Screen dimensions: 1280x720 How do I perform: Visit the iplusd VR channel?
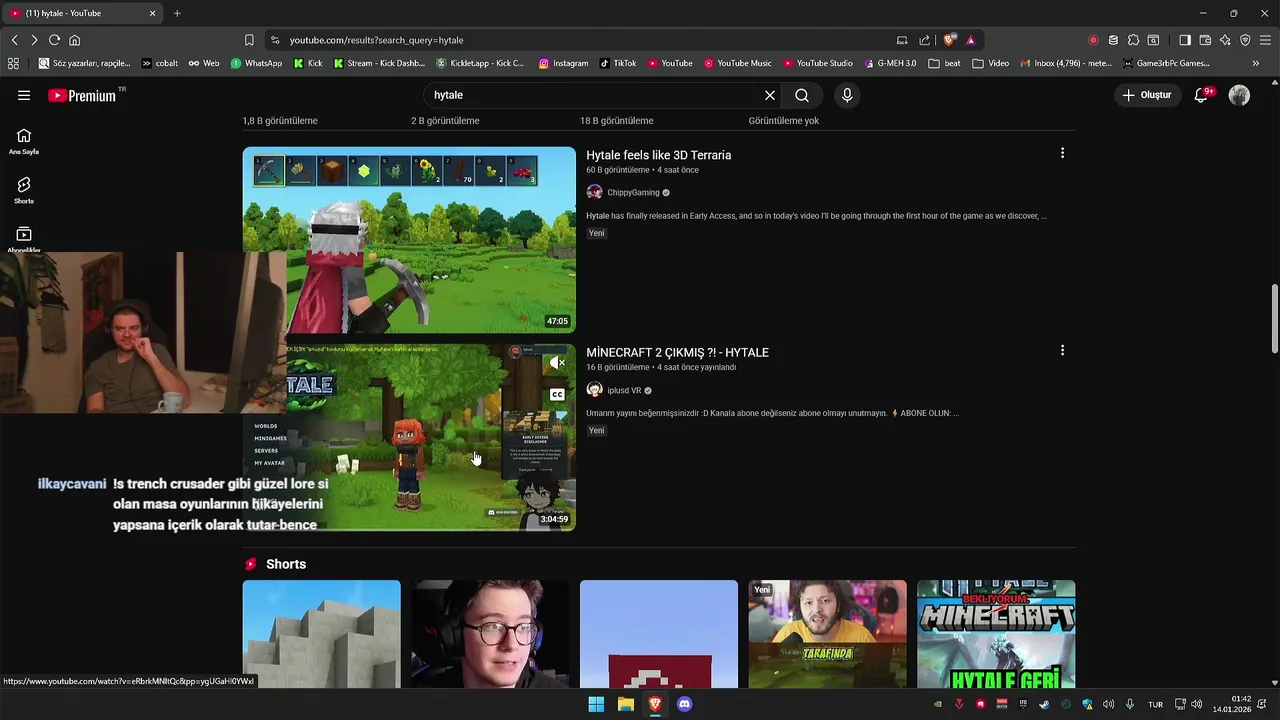point(624,390)
